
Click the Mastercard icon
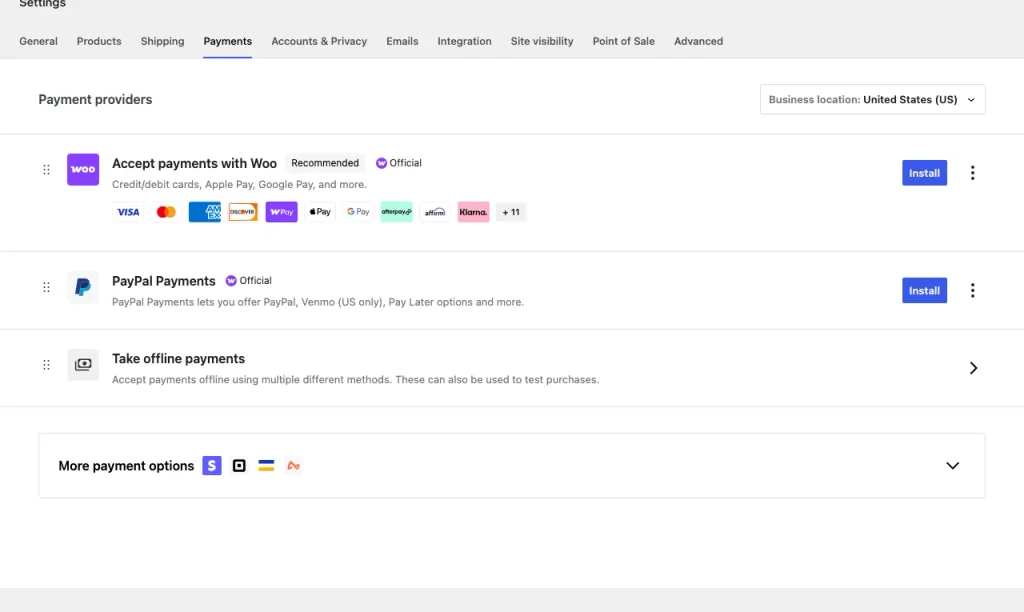(x=166, y=212)
